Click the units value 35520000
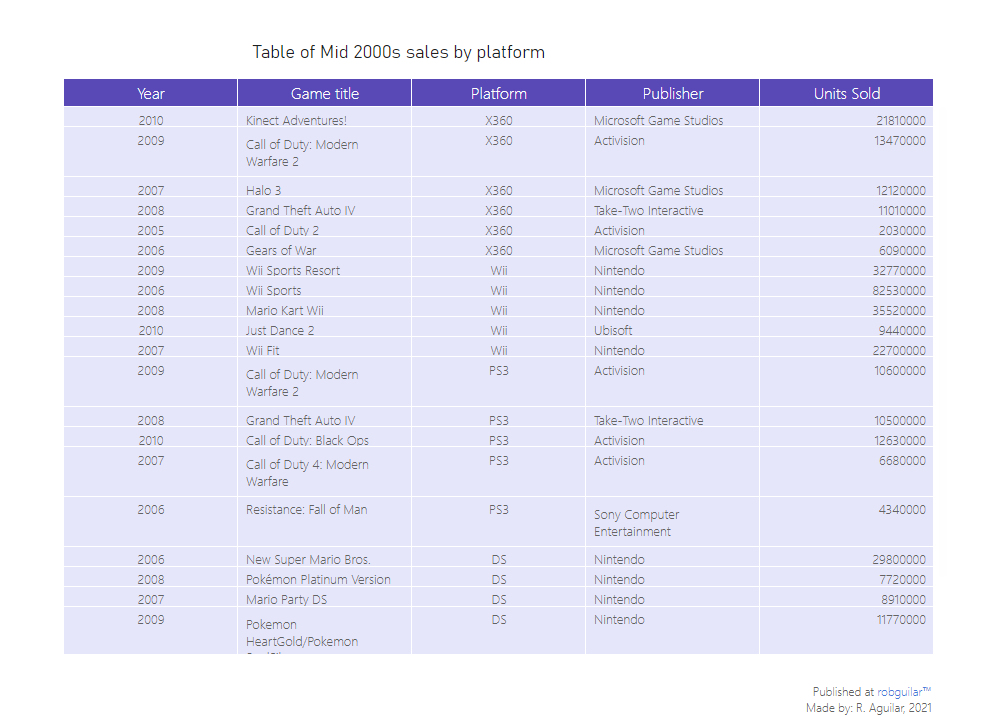997x716 pixels. click(899, 310)
